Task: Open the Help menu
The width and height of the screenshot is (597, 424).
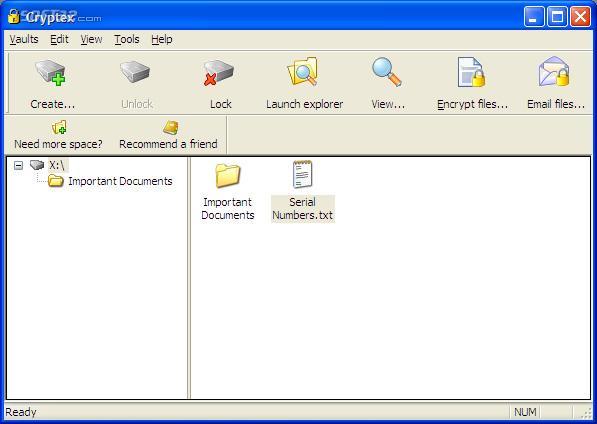Action: coord(162,39)
